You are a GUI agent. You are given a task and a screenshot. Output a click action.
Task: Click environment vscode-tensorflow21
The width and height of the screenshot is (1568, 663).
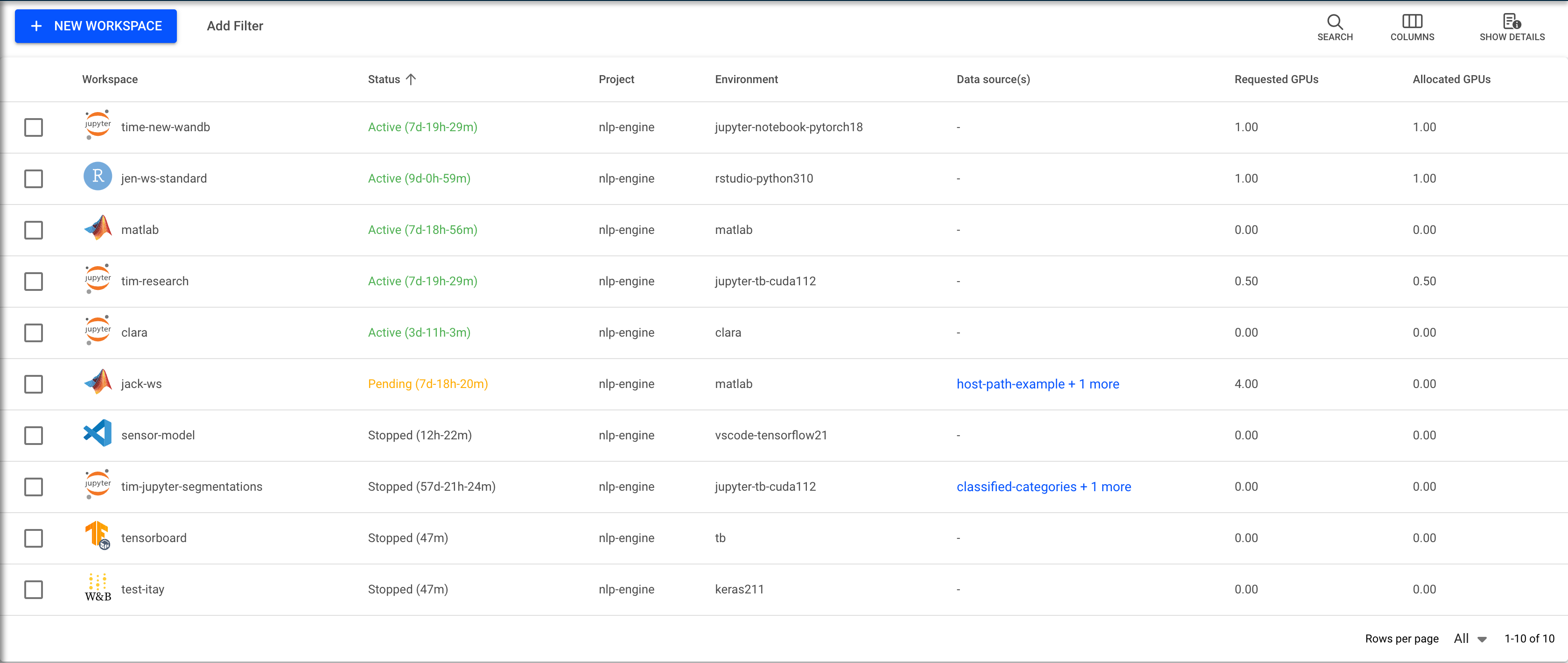coord(771,435)
